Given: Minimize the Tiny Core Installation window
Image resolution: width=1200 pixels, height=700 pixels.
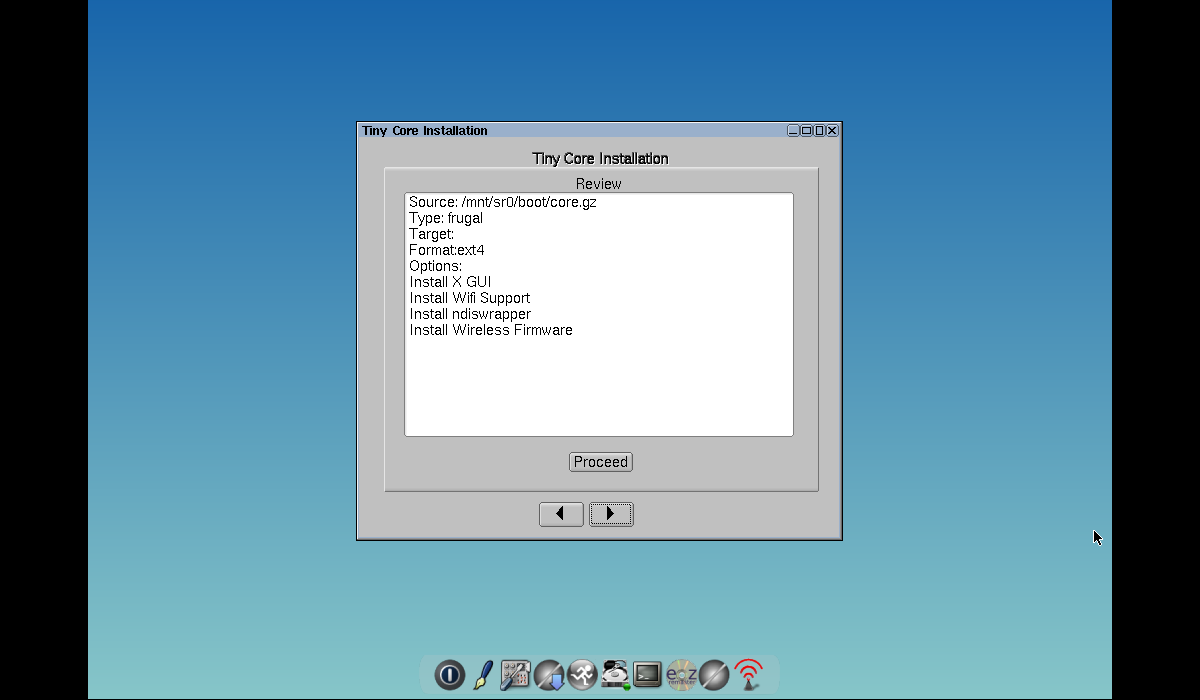Looking at the screenshot, I should tap(793, 131).
